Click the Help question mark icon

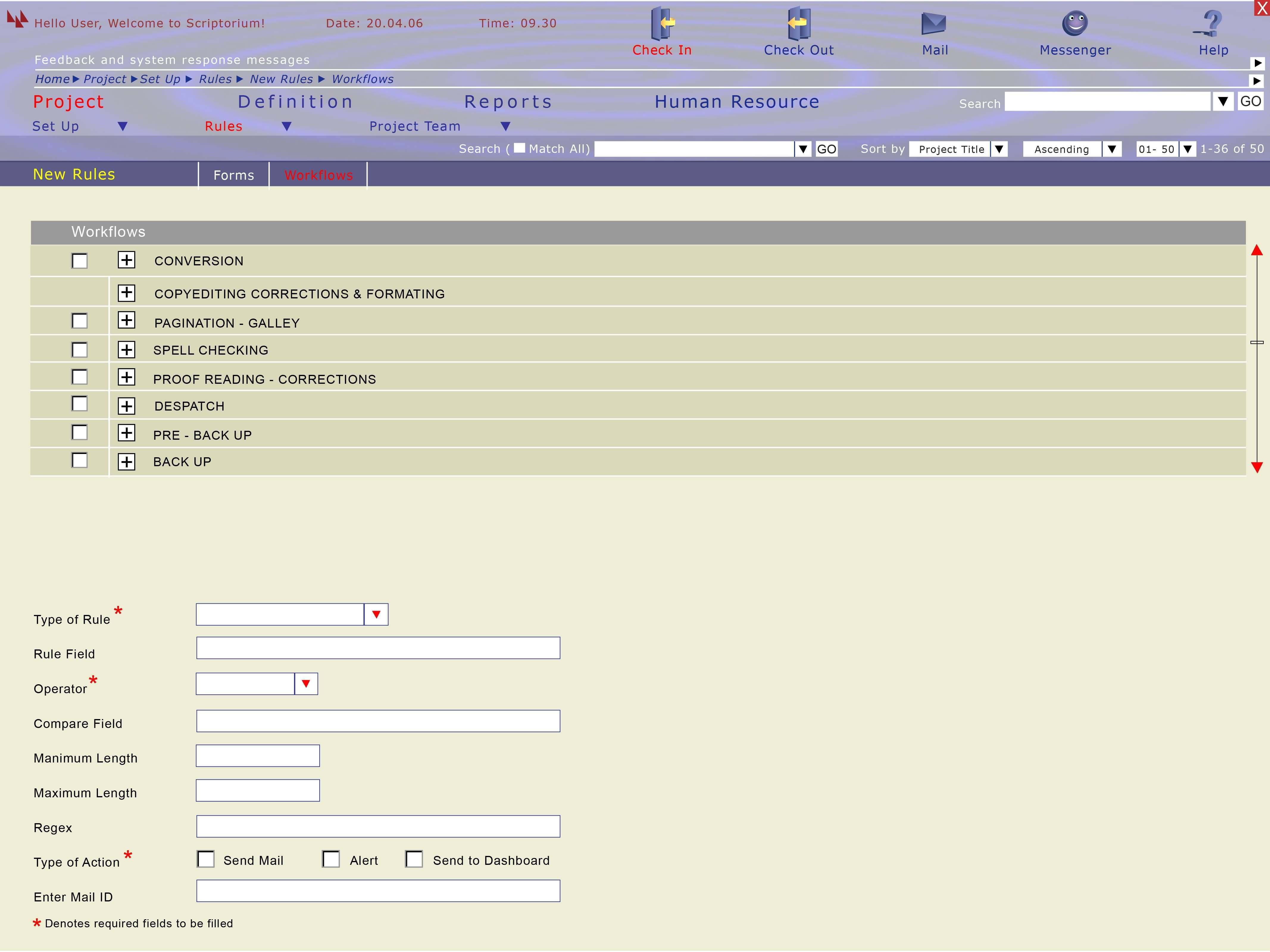coord(1211,24)
